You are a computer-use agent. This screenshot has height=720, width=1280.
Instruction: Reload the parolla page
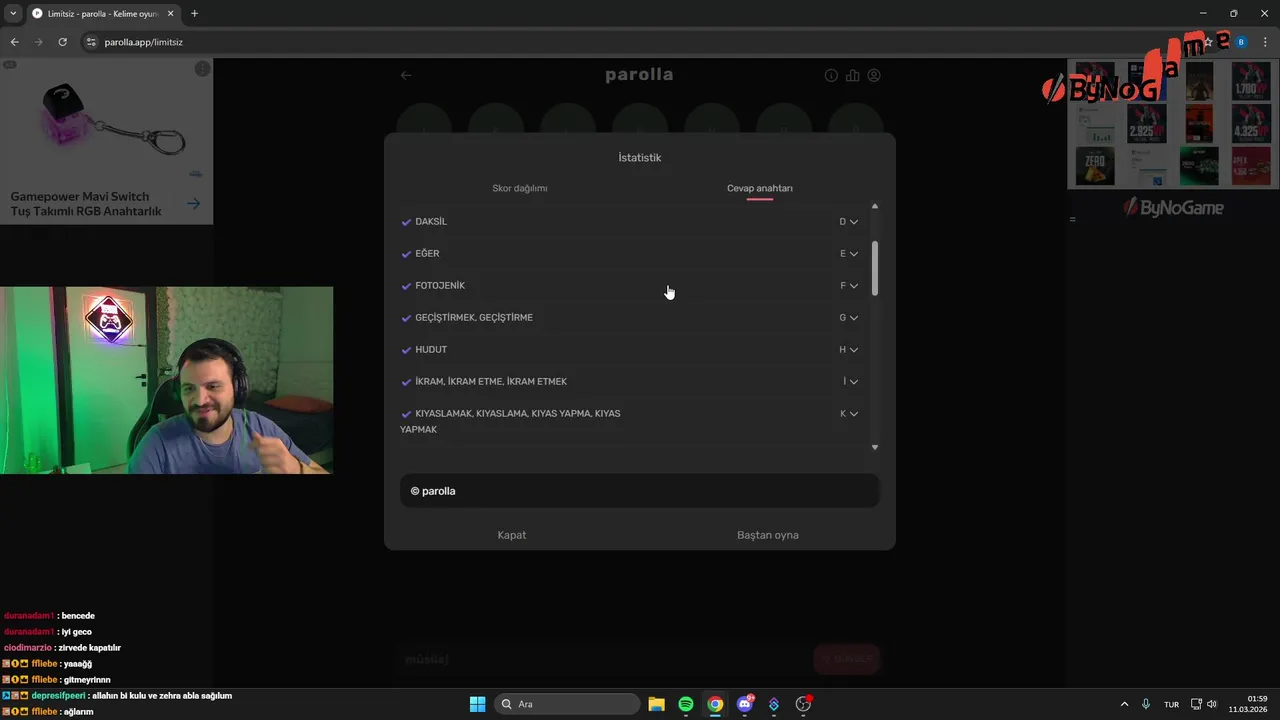click(62, 42)
